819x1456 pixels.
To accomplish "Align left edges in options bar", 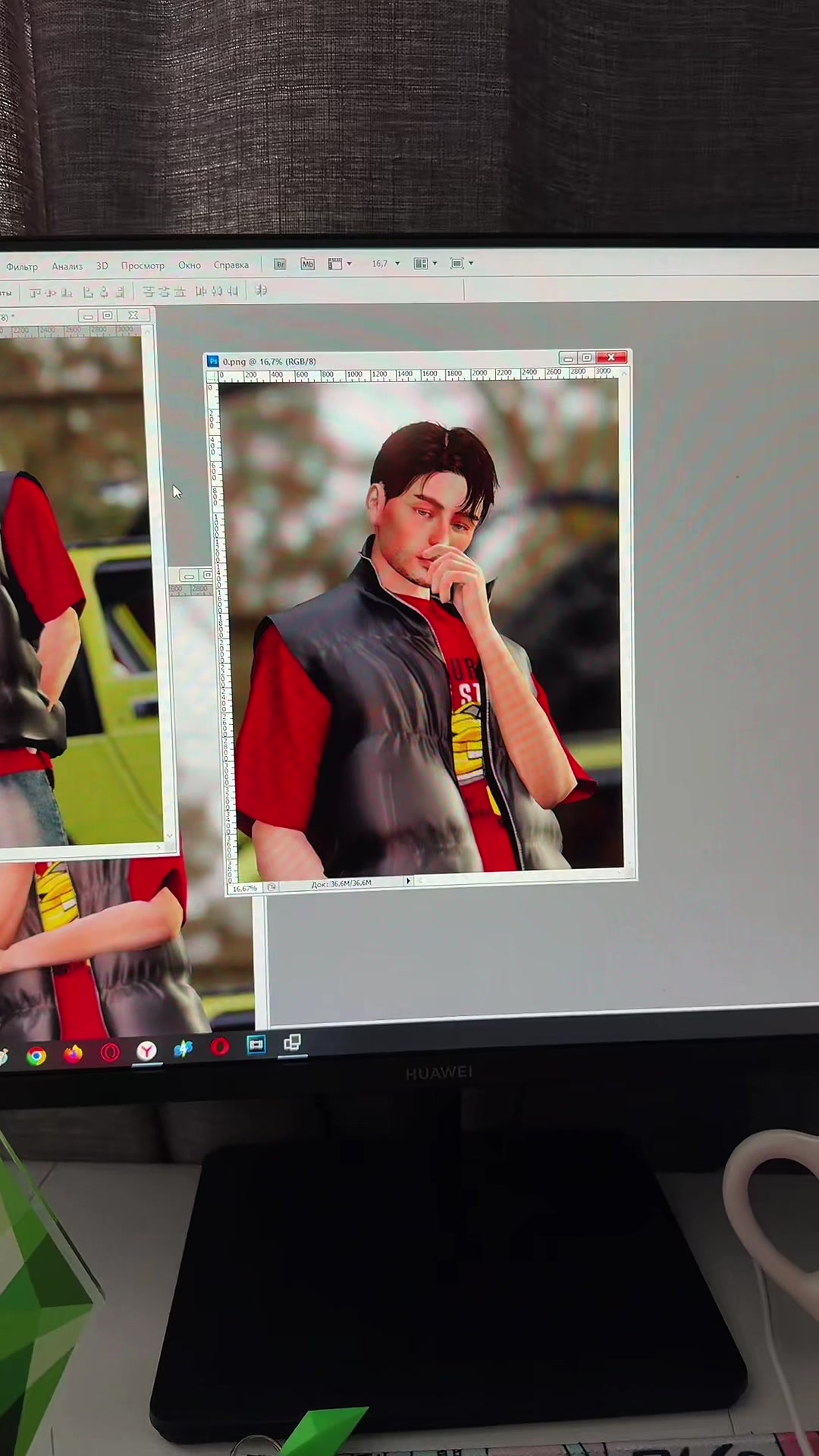I will point(88,292).
